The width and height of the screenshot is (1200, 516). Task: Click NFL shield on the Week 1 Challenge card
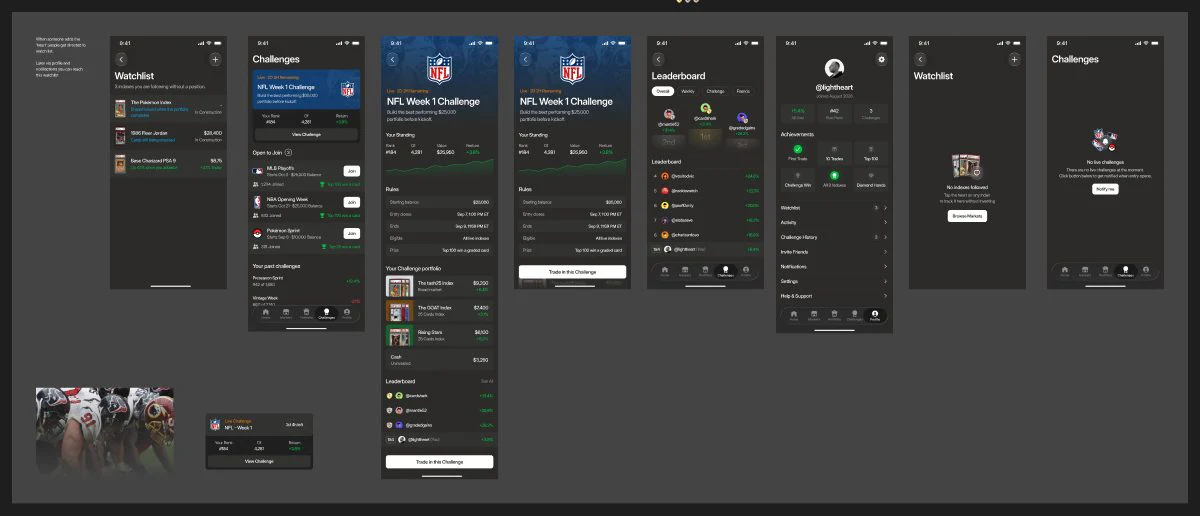347,88
